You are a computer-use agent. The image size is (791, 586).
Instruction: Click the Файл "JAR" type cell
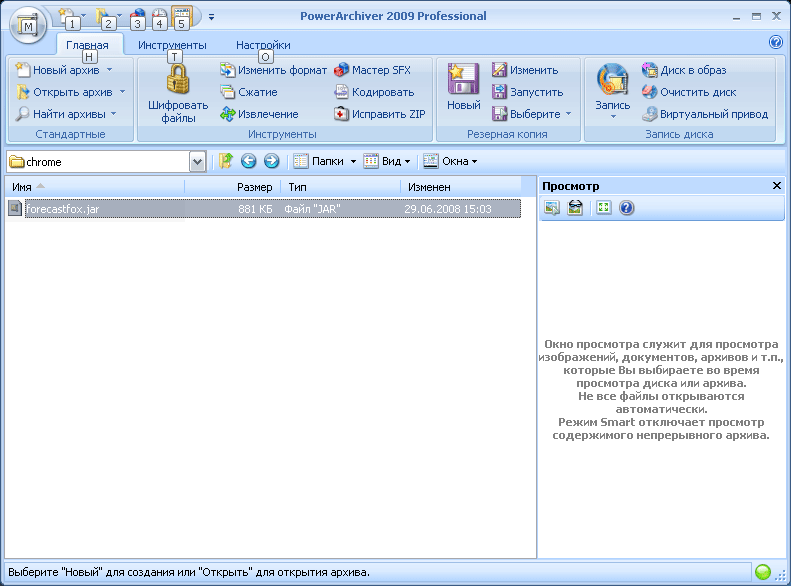click(x=312, y=209)
